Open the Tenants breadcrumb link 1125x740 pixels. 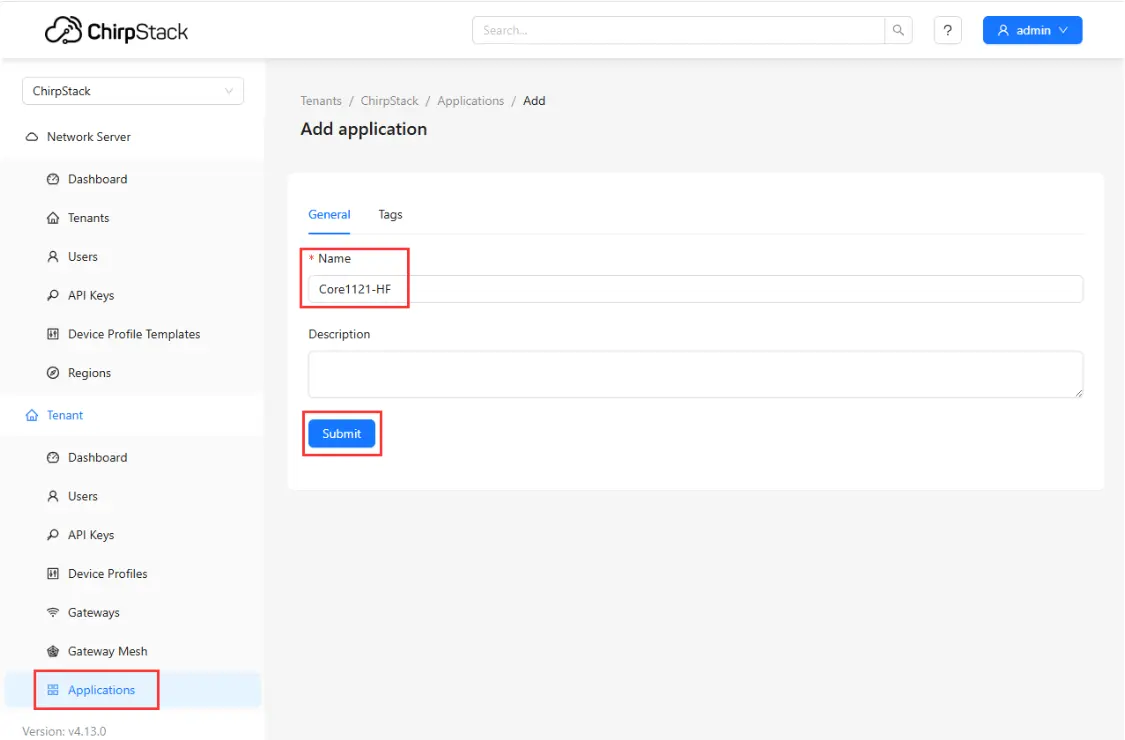point(321,100)
